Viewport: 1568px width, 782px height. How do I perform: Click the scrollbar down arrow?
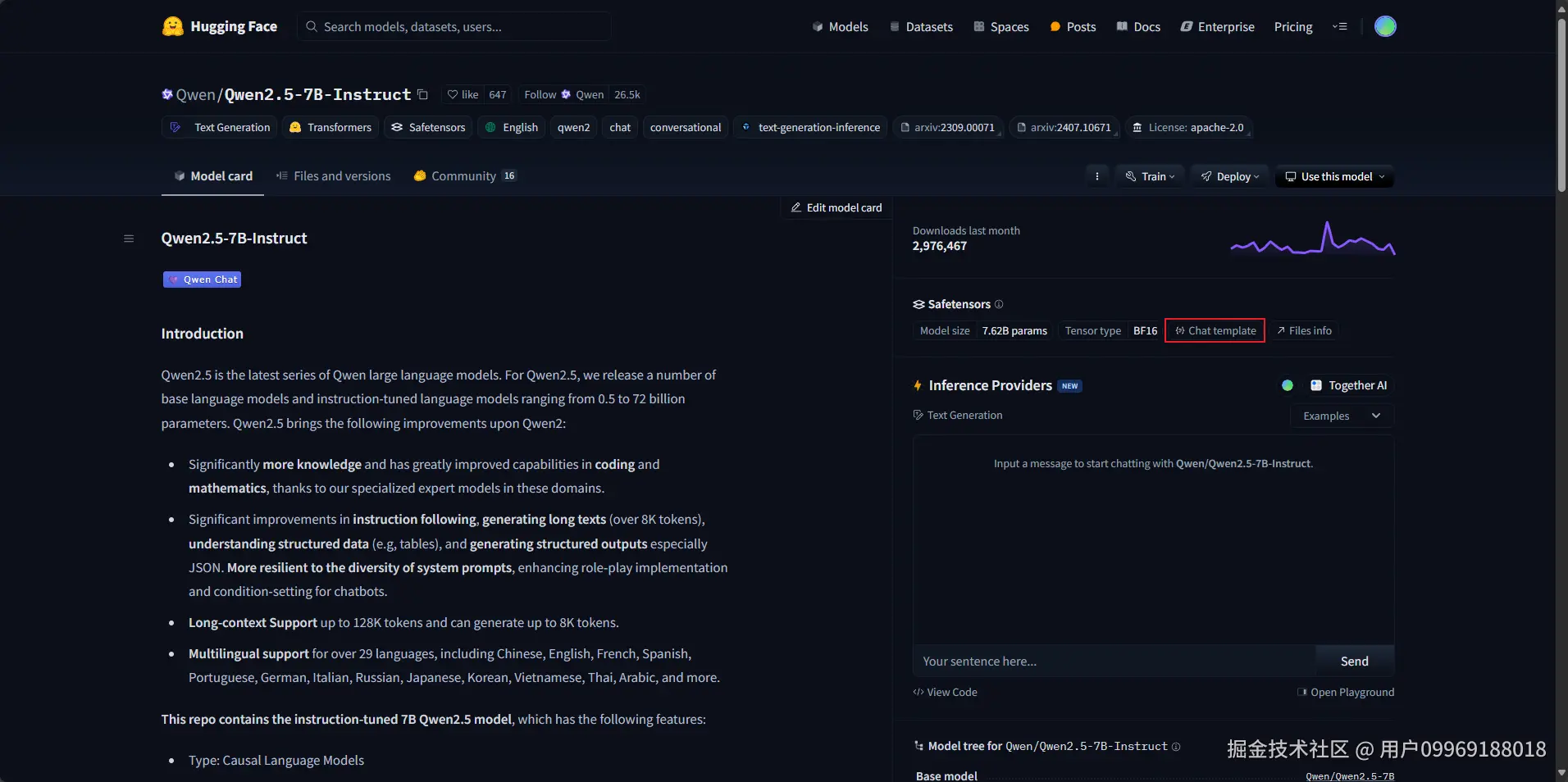1561,774
